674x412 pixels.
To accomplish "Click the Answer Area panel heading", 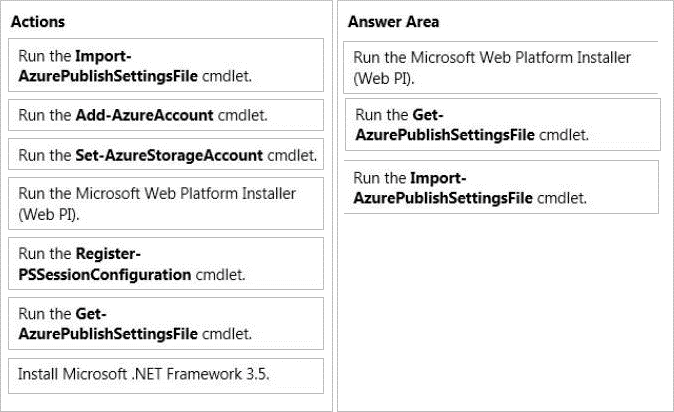I will point(393,22).
